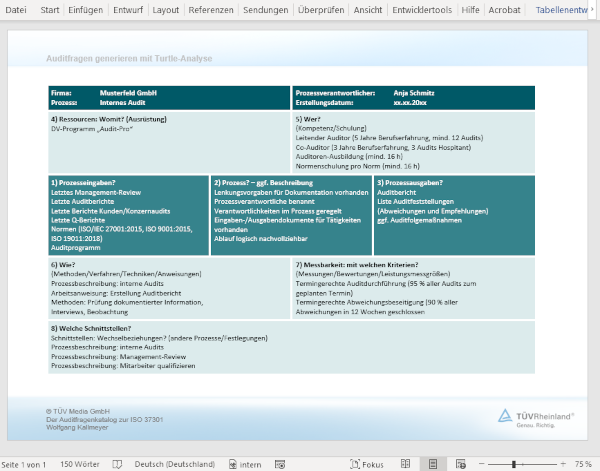Change language via 'Deutsch (Deutschland)'
600x471 pixels.
tap(174, 464)
